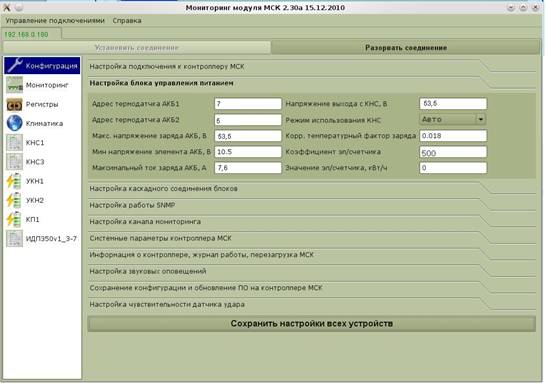
Task: Select the КНС3 device icon
Action: [15, 162]
